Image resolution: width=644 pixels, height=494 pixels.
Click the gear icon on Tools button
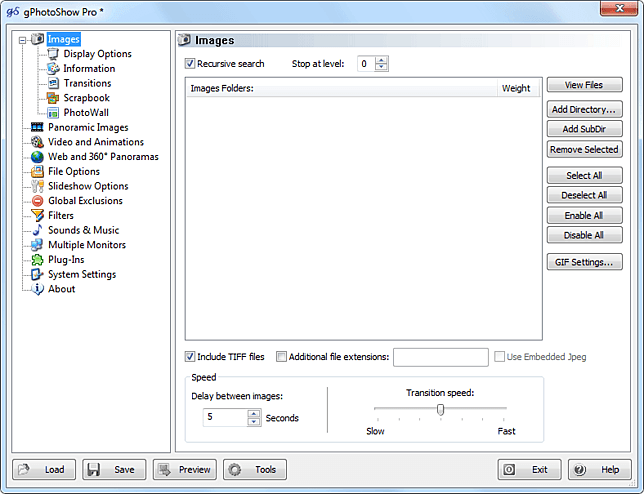[x=235, y=469]
